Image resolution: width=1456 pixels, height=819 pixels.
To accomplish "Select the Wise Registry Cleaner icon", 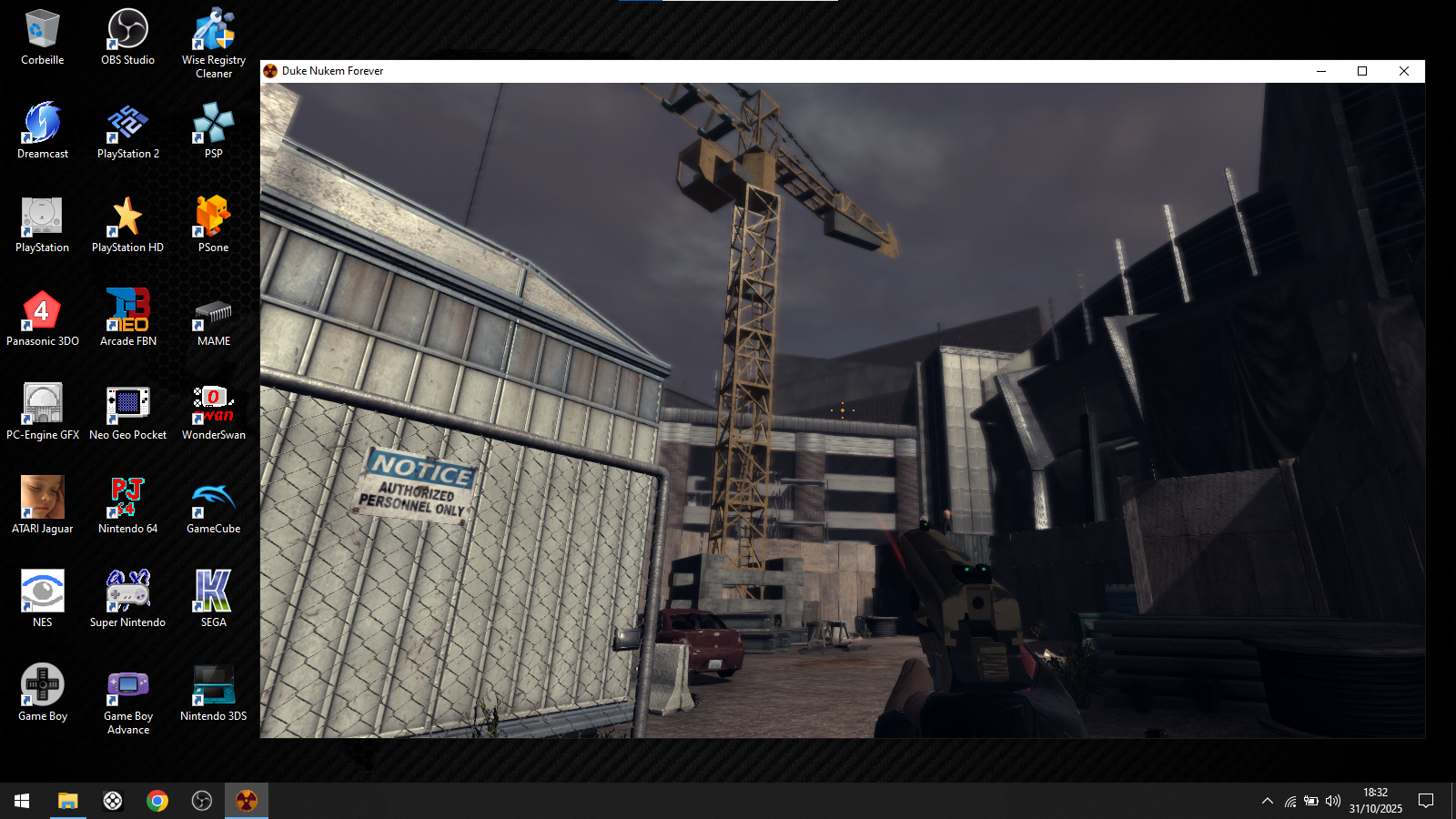I will coord(213,30).
